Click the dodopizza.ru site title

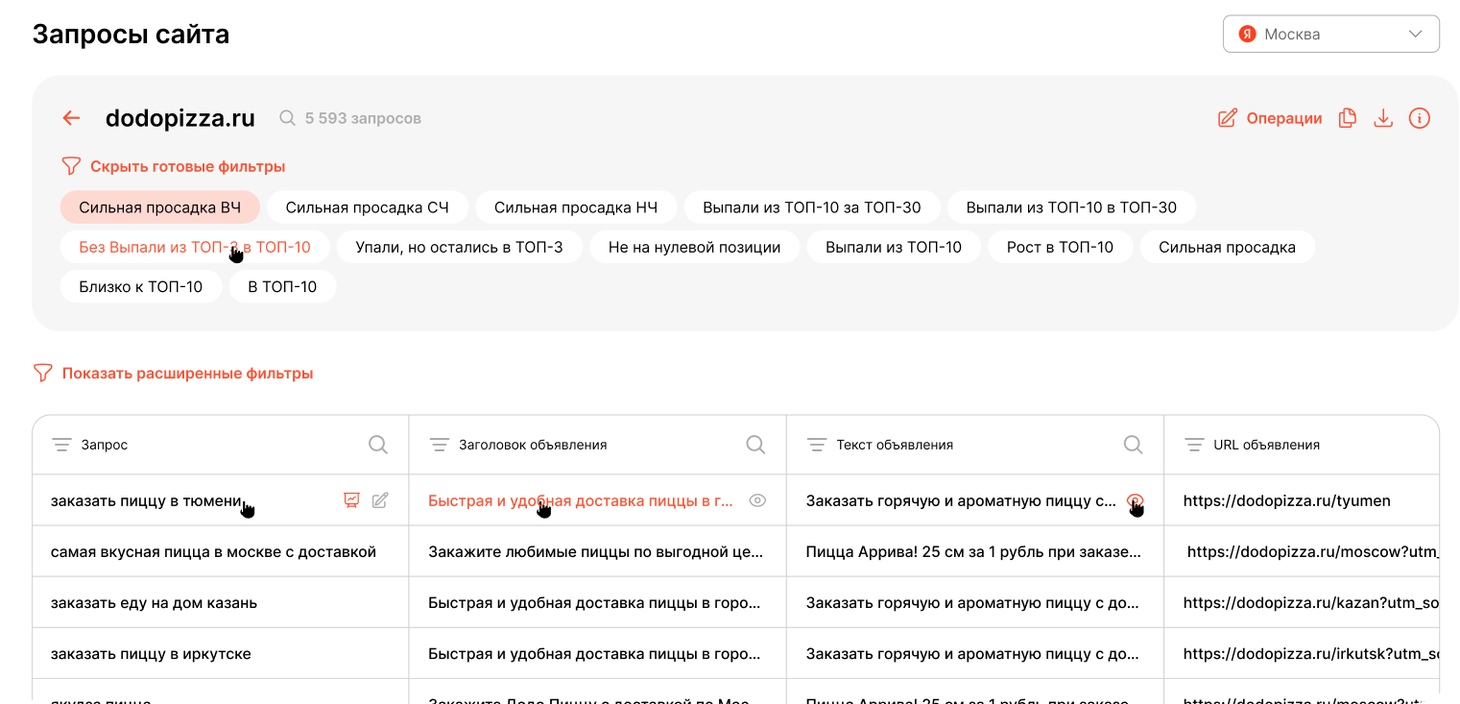pyautogui.click(x=180, y=118)
